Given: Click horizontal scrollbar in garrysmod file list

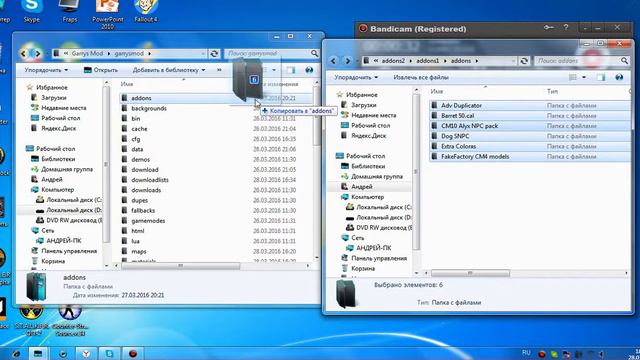Looking at the screenshot, I should [180, 266].
